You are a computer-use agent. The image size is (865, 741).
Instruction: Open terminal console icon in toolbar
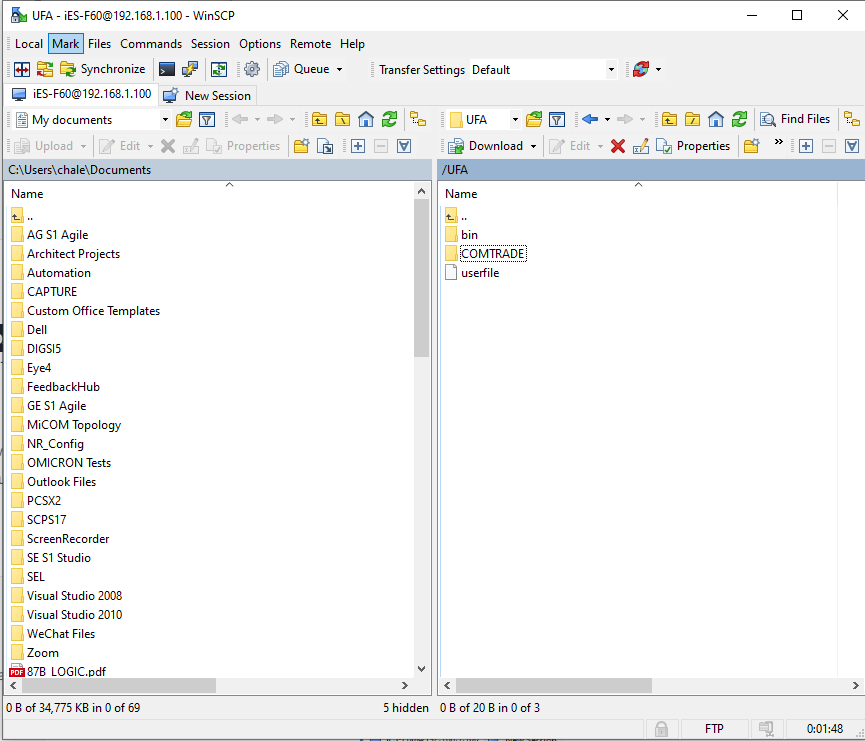coord(167,69)
